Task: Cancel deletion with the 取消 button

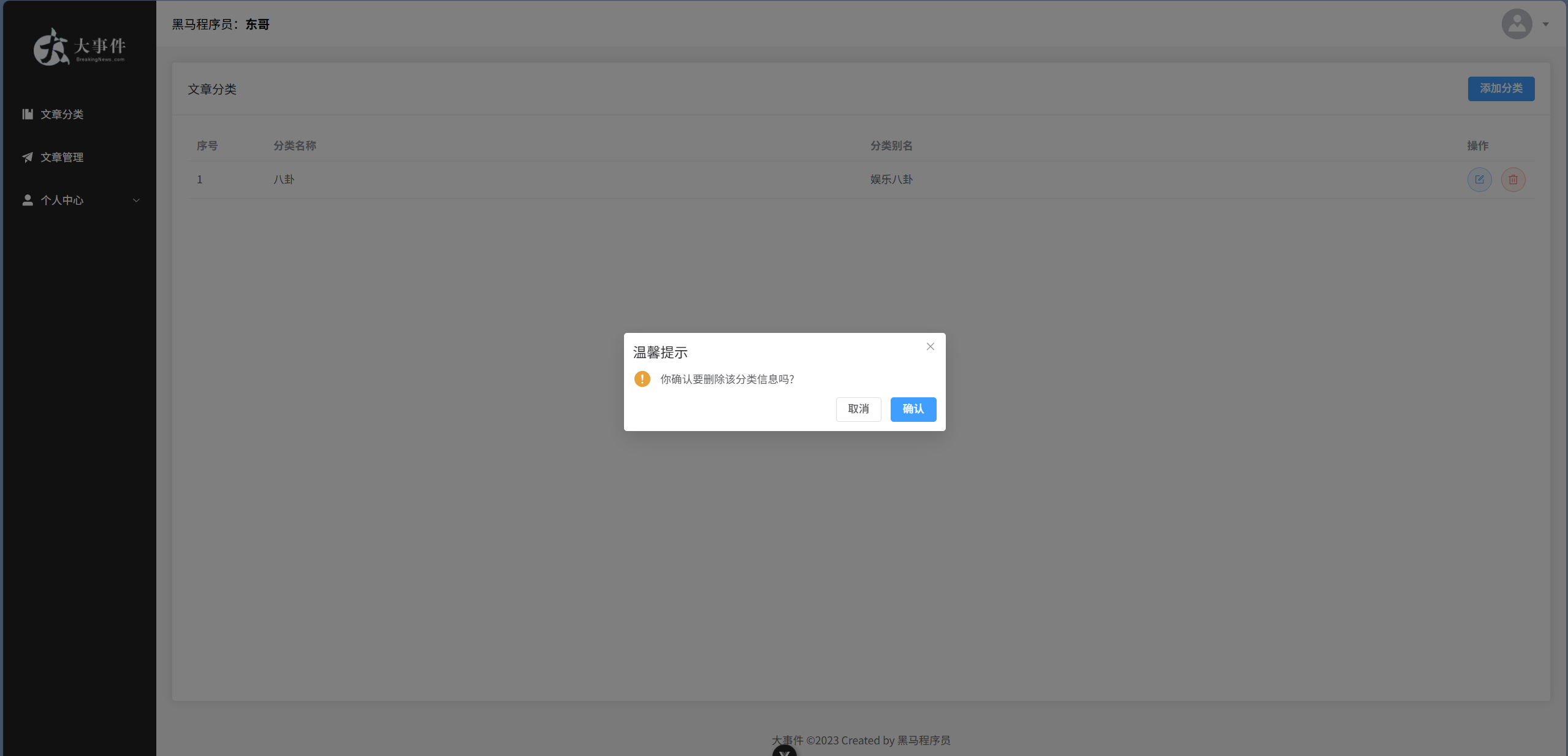Action: [x=858, y=409]
